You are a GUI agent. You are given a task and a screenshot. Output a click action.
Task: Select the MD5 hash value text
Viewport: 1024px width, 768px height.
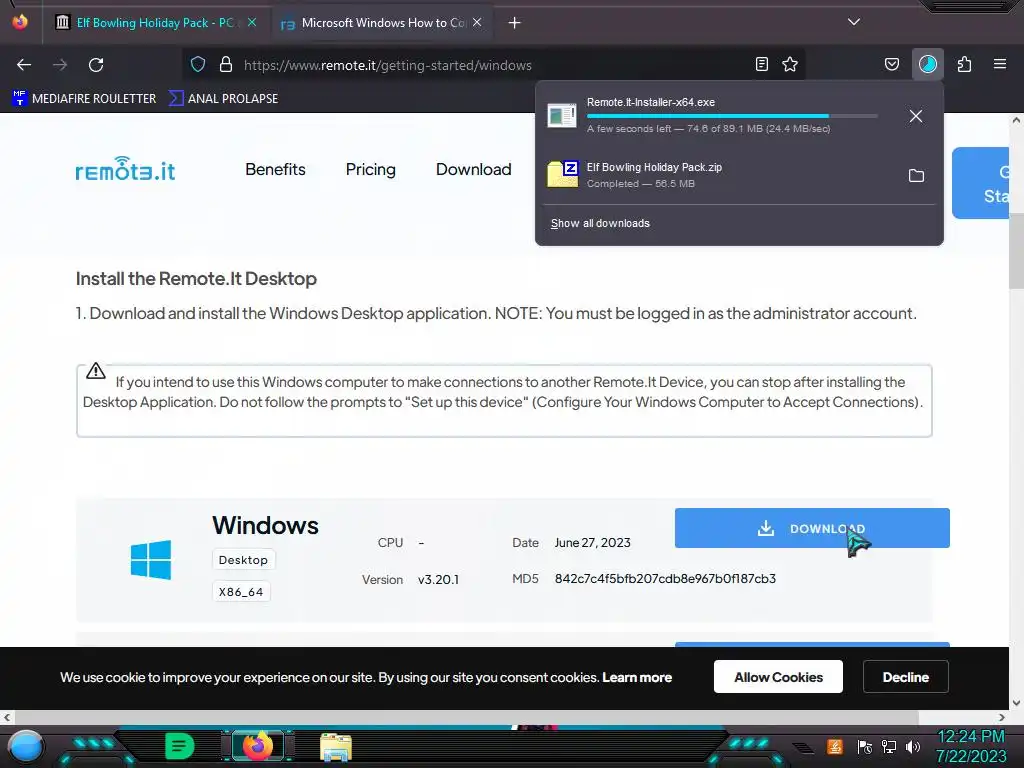click(665, 579)
